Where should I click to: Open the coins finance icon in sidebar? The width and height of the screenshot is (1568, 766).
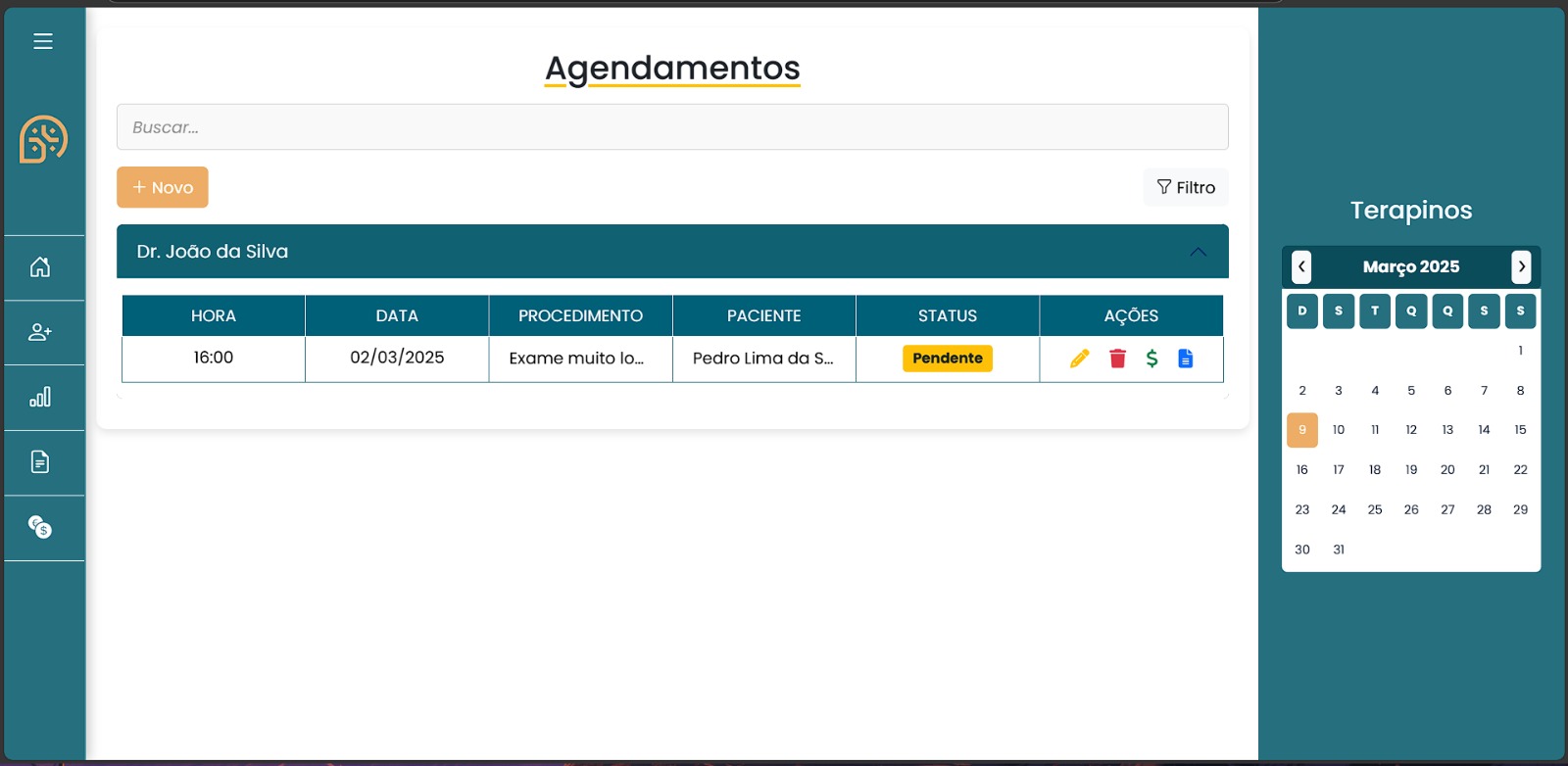40,527
